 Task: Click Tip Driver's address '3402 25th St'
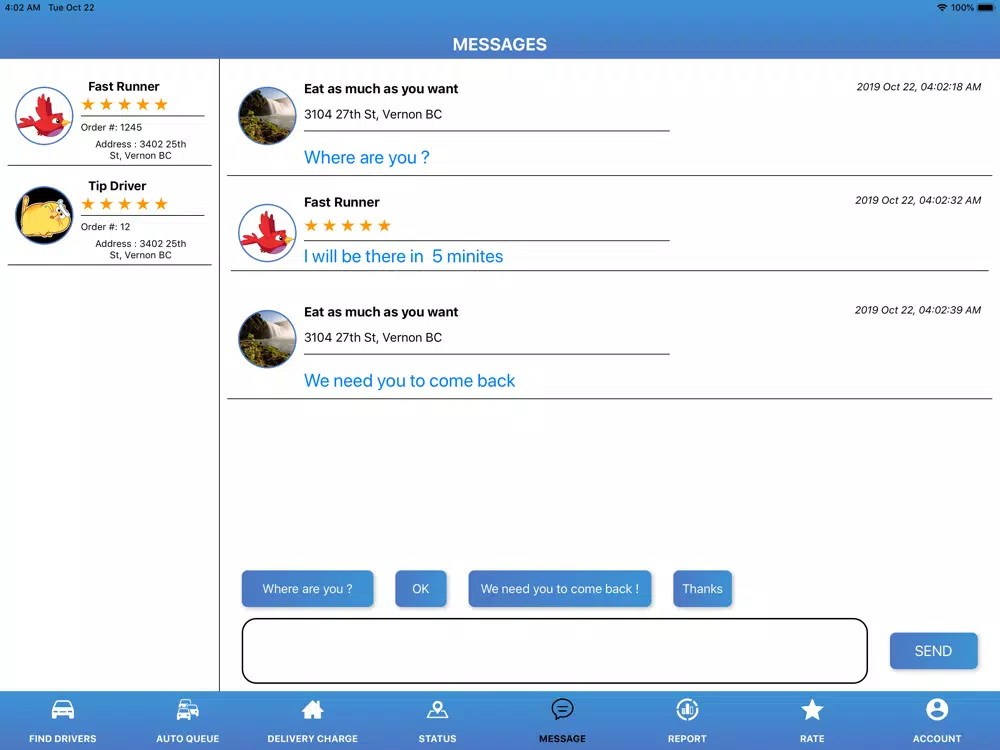[x=141, y=249]
